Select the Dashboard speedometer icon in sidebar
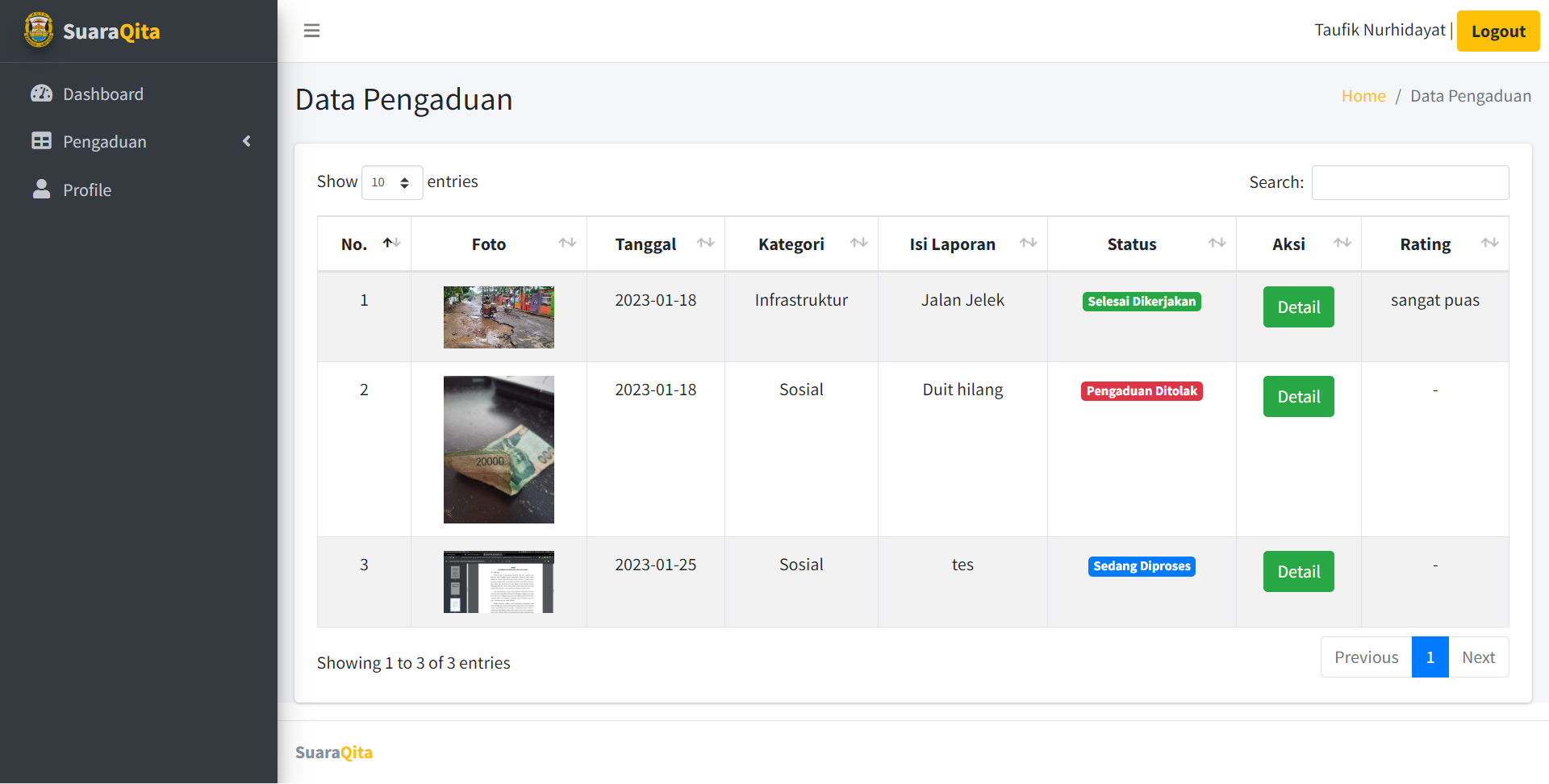 (x=41, y=94)
